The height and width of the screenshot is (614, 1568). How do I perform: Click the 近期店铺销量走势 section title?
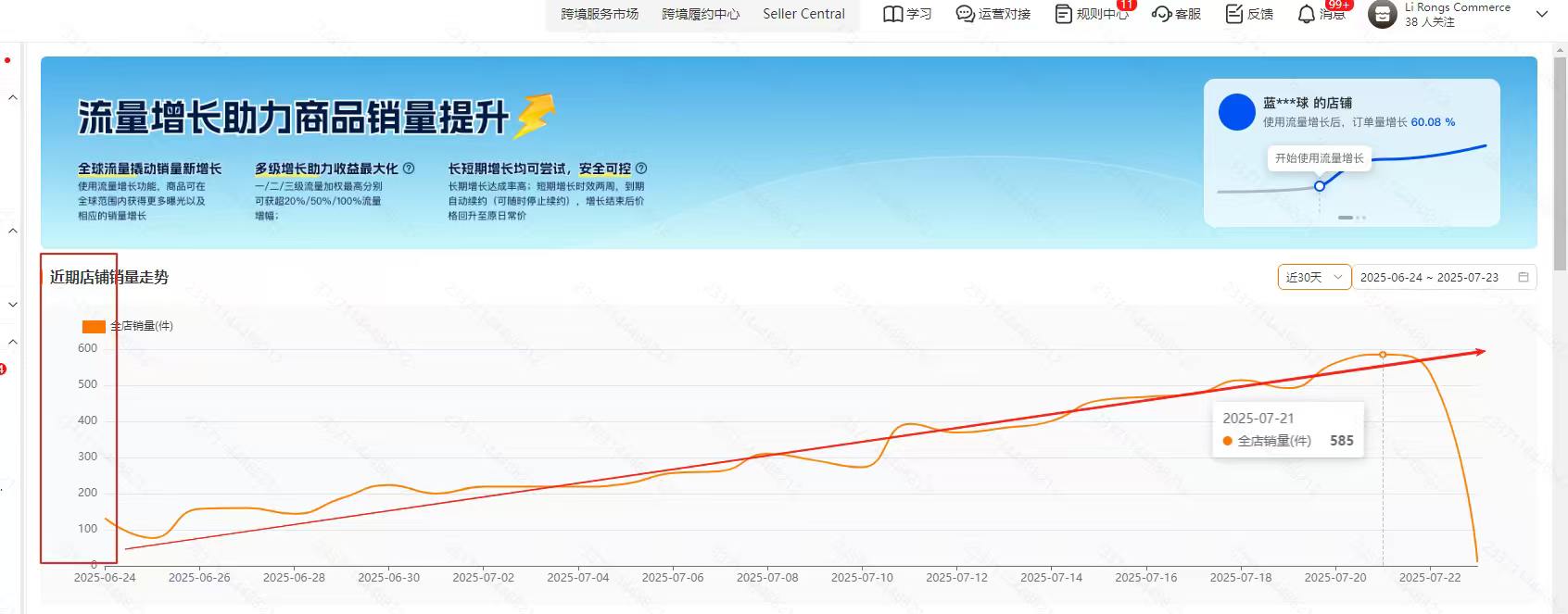pos(109,277)
